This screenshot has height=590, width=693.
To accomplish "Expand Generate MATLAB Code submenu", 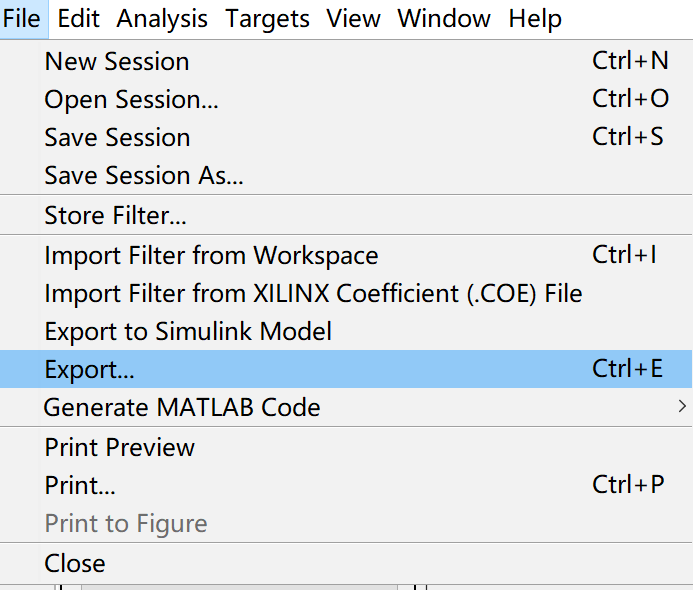I will point(182,407).
